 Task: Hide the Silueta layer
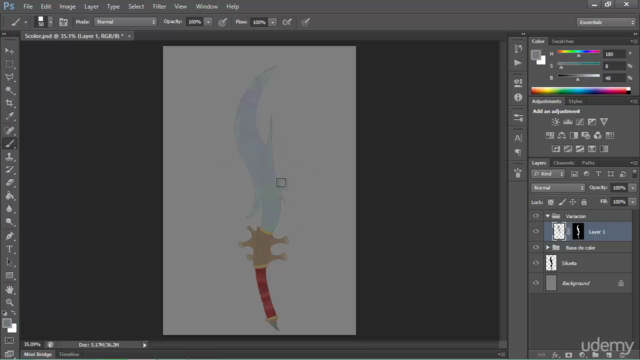(x=536, y=263)
